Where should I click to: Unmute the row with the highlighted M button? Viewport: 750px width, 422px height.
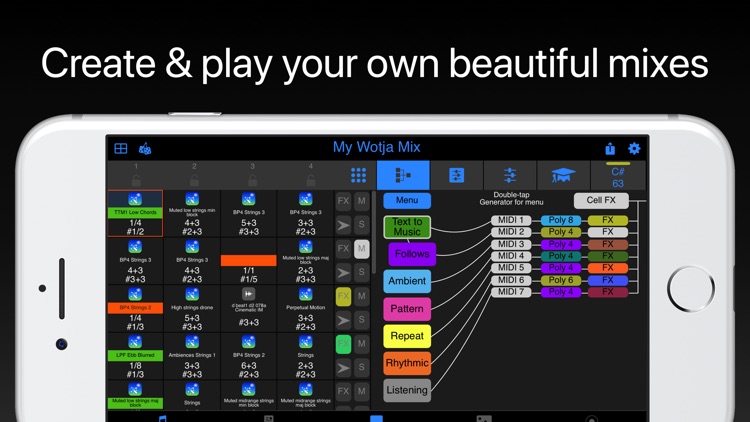click(362, 249)
